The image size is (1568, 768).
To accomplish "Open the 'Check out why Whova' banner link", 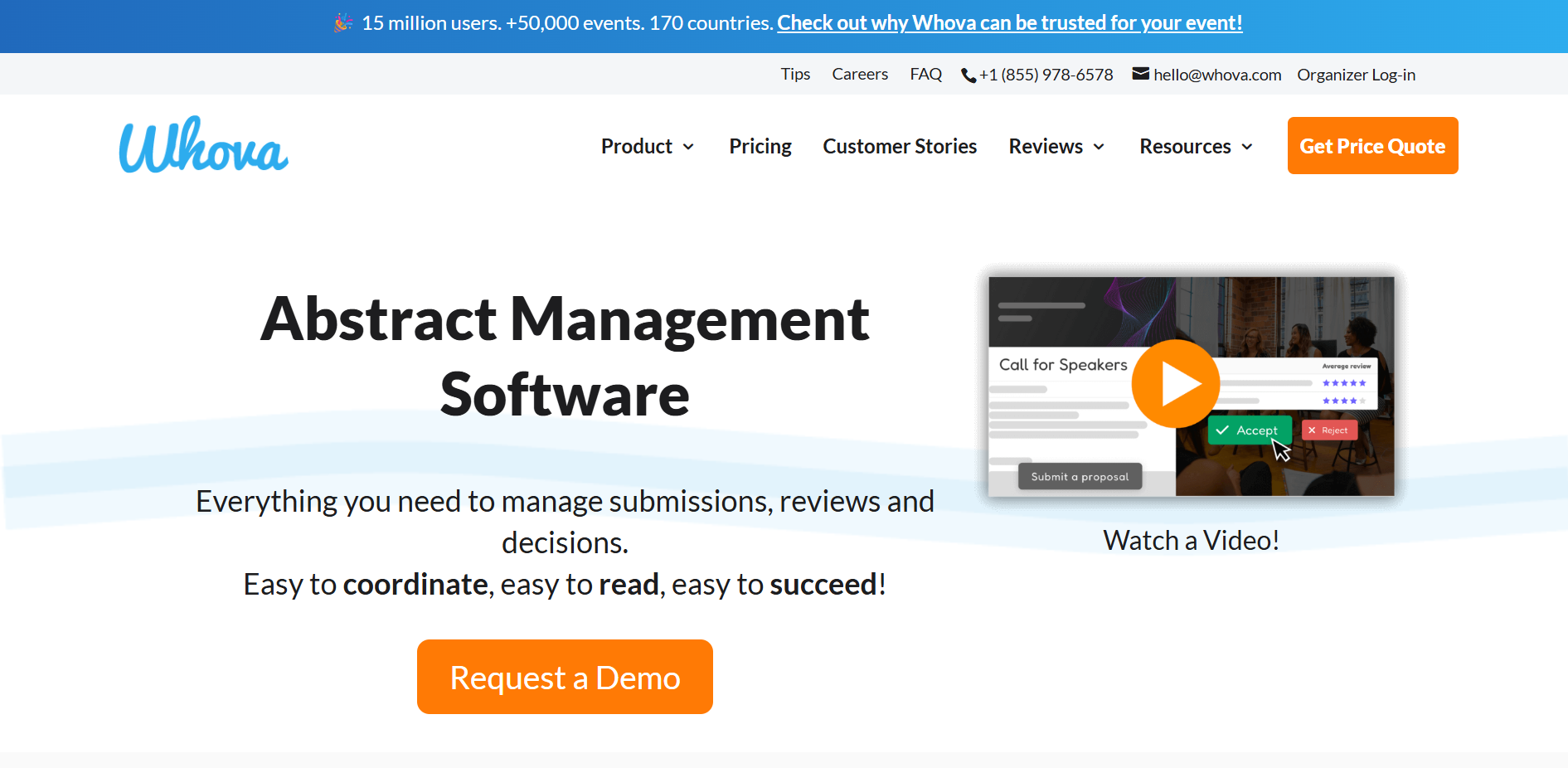I will 1009,23.
